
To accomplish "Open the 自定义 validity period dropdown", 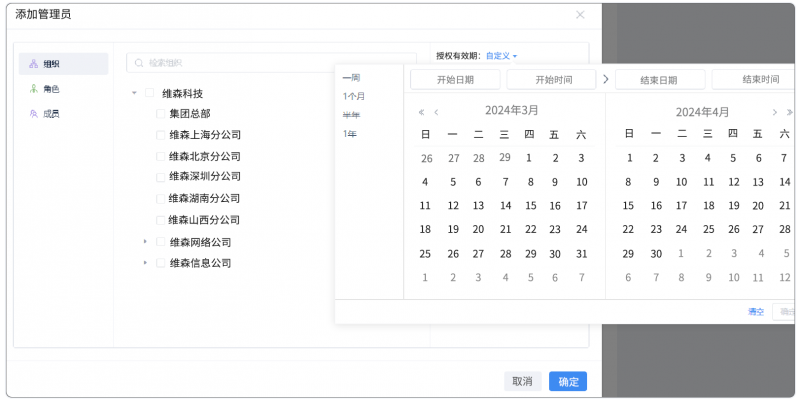I will (501, 55).
